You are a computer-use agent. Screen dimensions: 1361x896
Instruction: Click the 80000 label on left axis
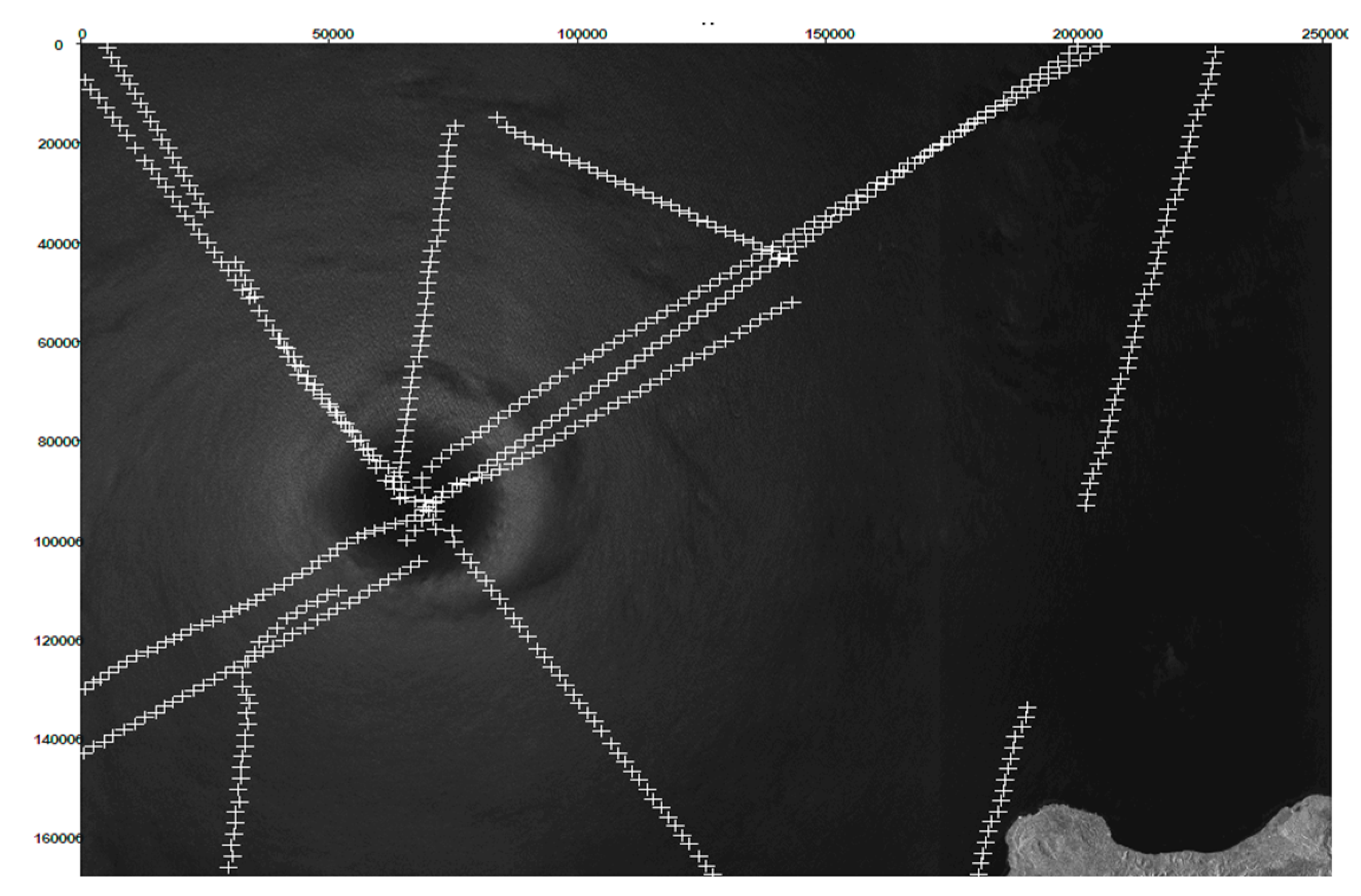[58, 441]
